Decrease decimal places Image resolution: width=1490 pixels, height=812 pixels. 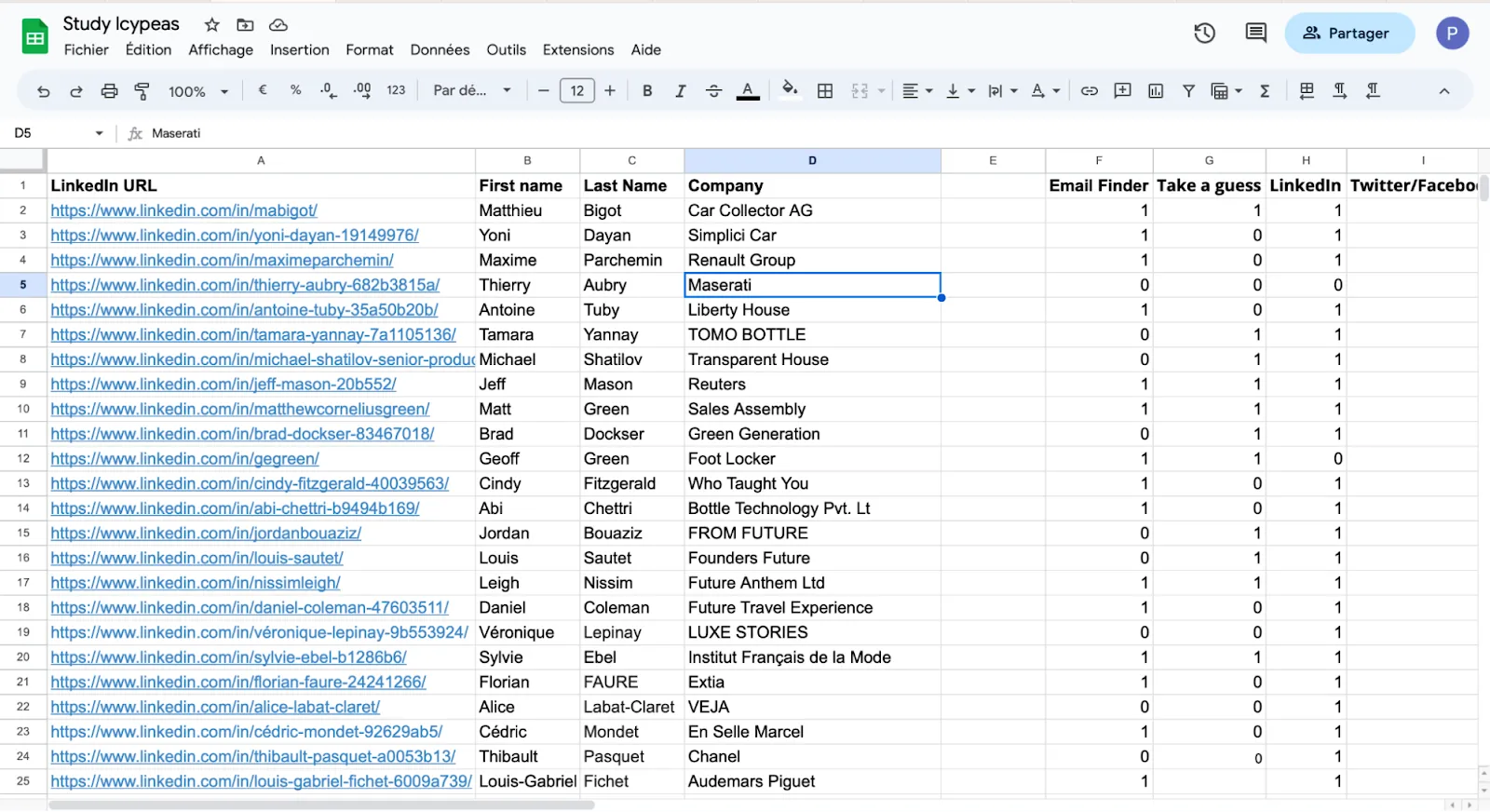[x=329, y=90]
